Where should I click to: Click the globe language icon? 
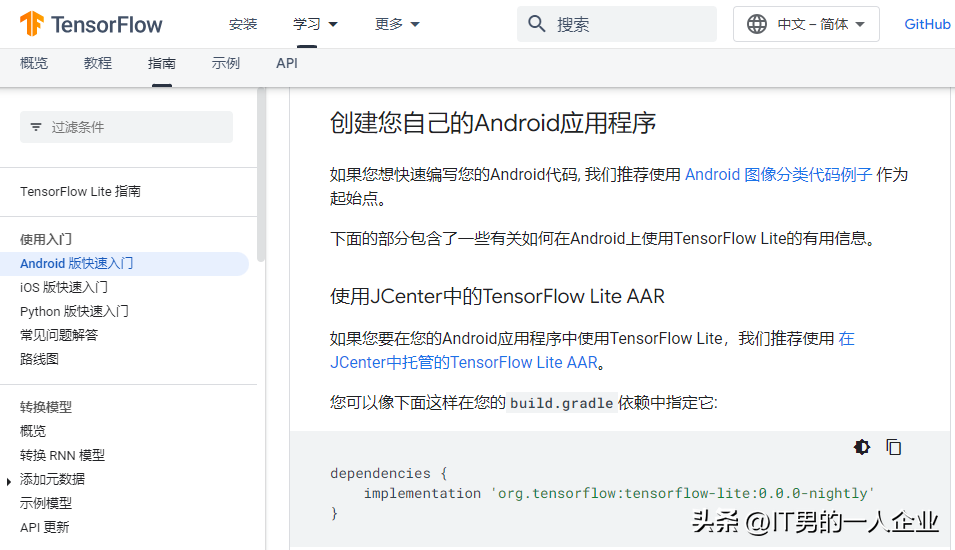(756, 24)
